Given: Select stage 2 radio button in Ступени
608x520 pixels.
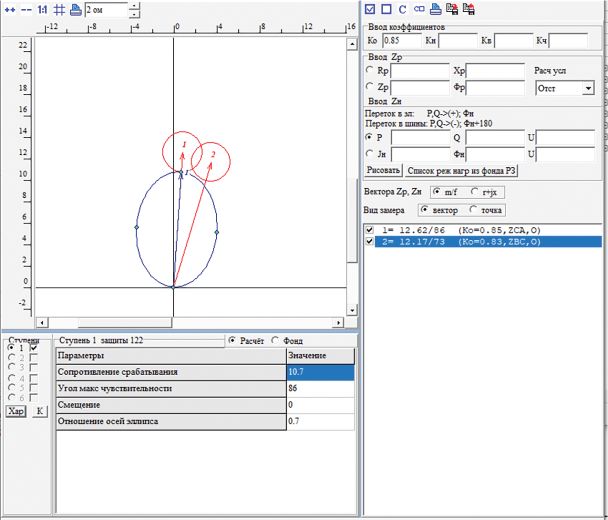Looking at the screenshot, I should (12, 357).
